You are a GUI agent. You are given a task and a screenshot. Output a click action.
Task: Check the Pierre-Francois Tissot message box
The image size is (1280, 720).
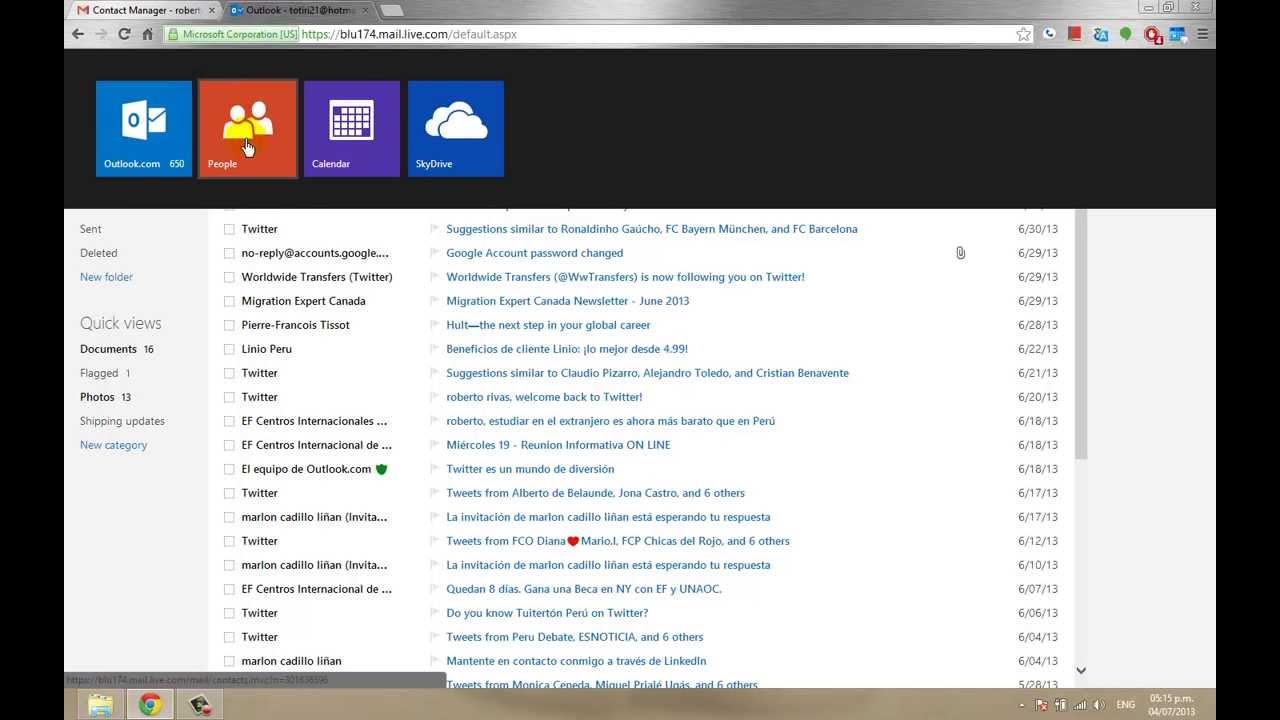(x=229, y=325)
